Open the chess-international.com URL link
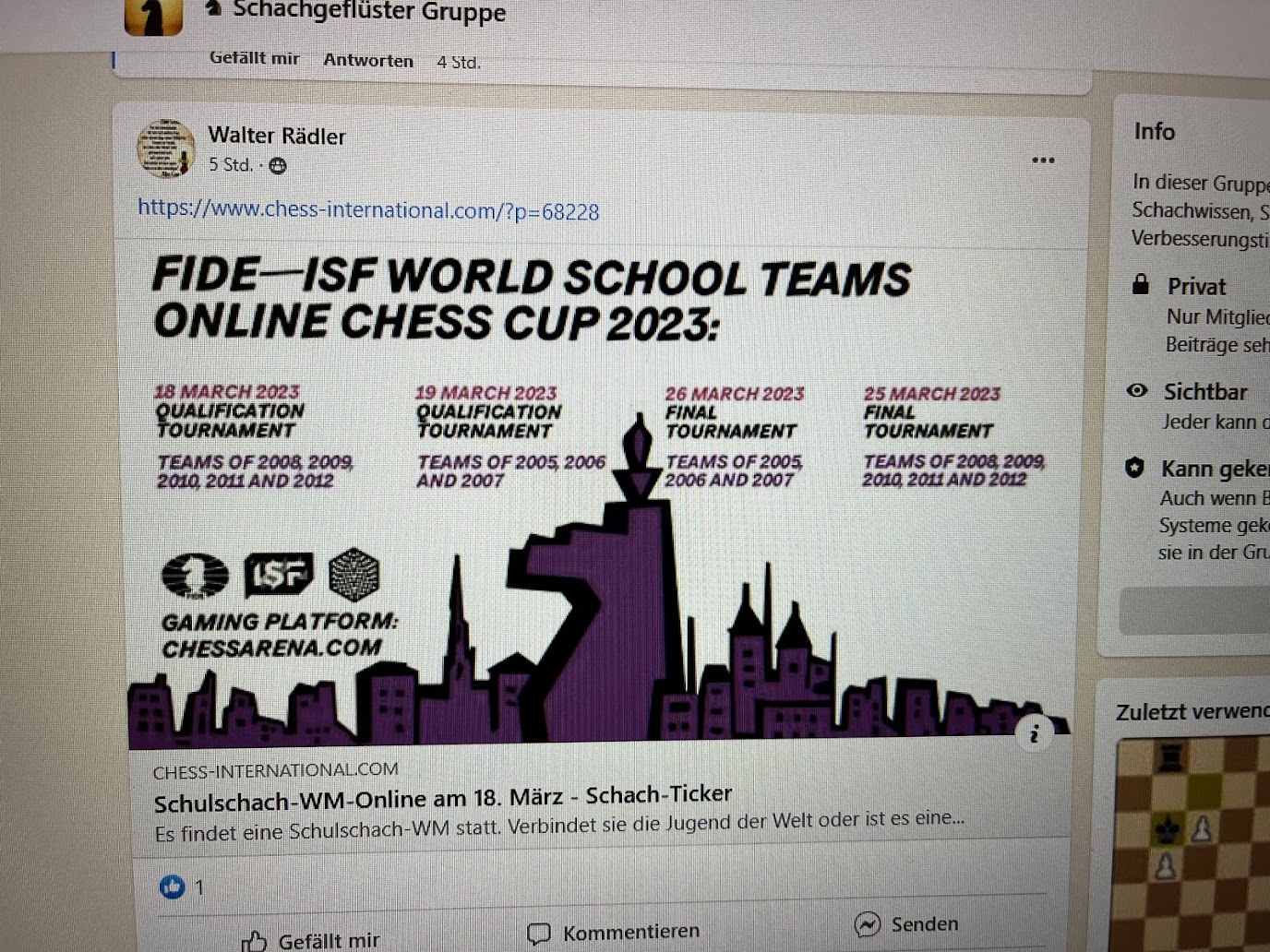 (x=368, y=210)
